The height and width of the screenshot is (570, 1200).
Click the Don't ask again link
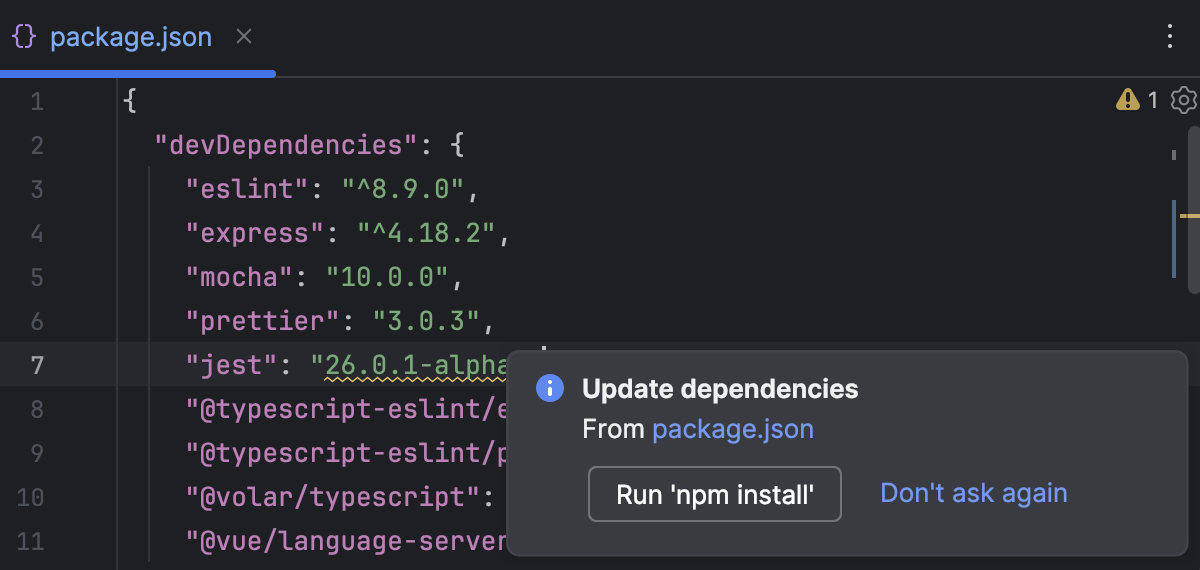click(x=973, y=493)
